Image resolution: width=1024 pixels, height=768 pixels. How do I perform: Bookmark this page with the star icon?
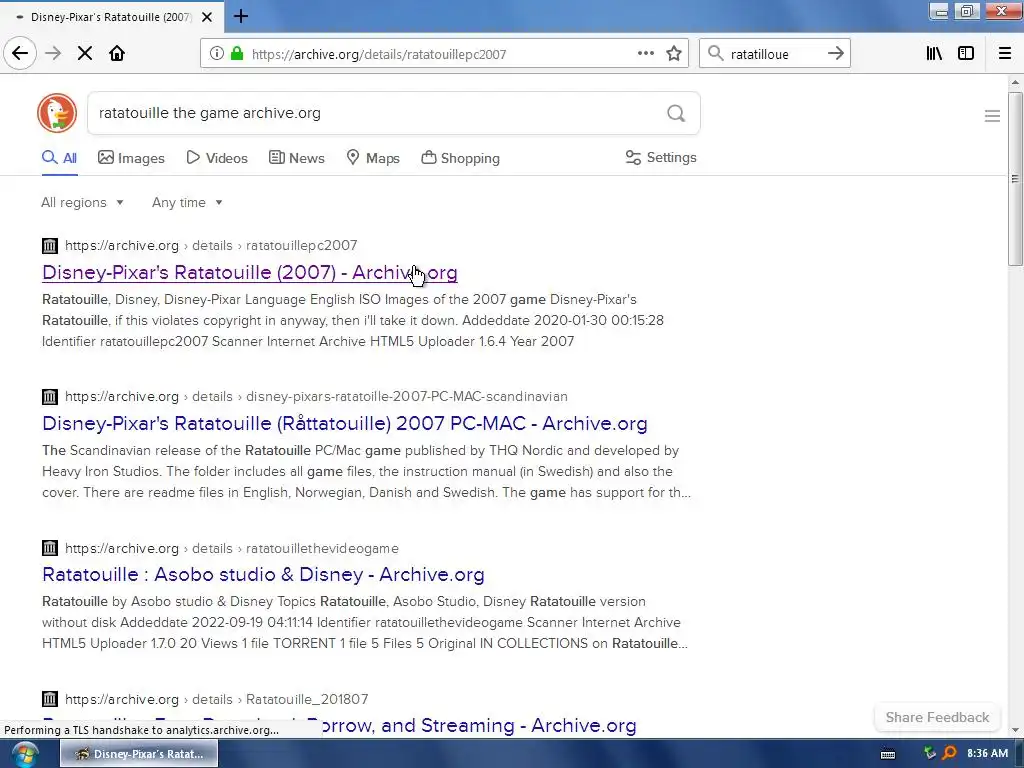[x=674, y=54]
